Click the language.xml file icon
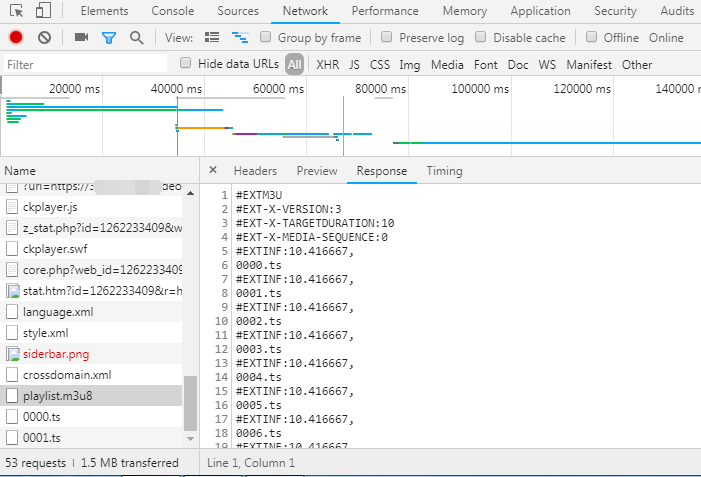Screen dimensions: 701x477 pyautogui.click(x=12, y=312)
